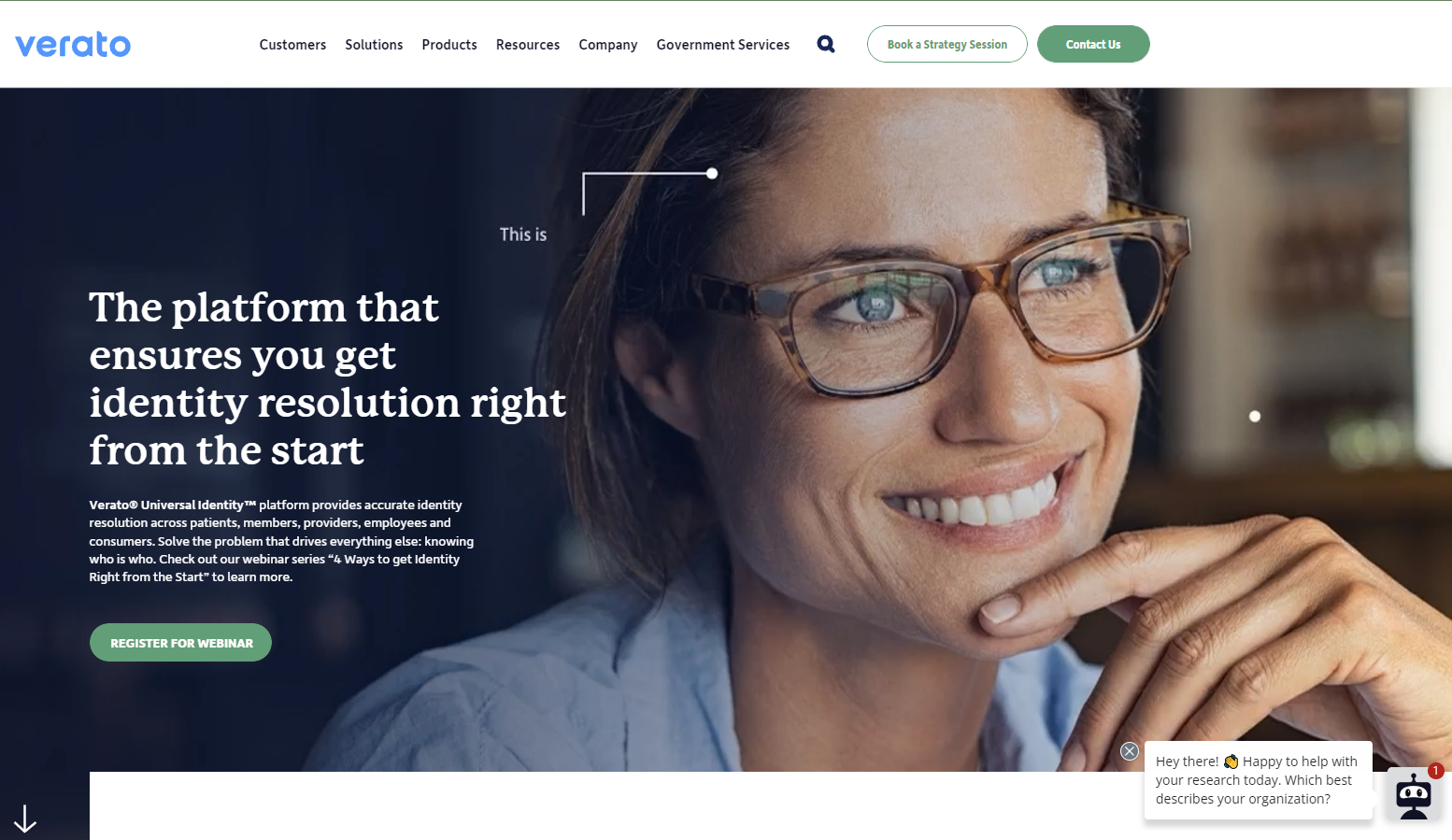Screen dimensions: 1452x840
Task: Click the Verato logo
Action: (73, 44)
